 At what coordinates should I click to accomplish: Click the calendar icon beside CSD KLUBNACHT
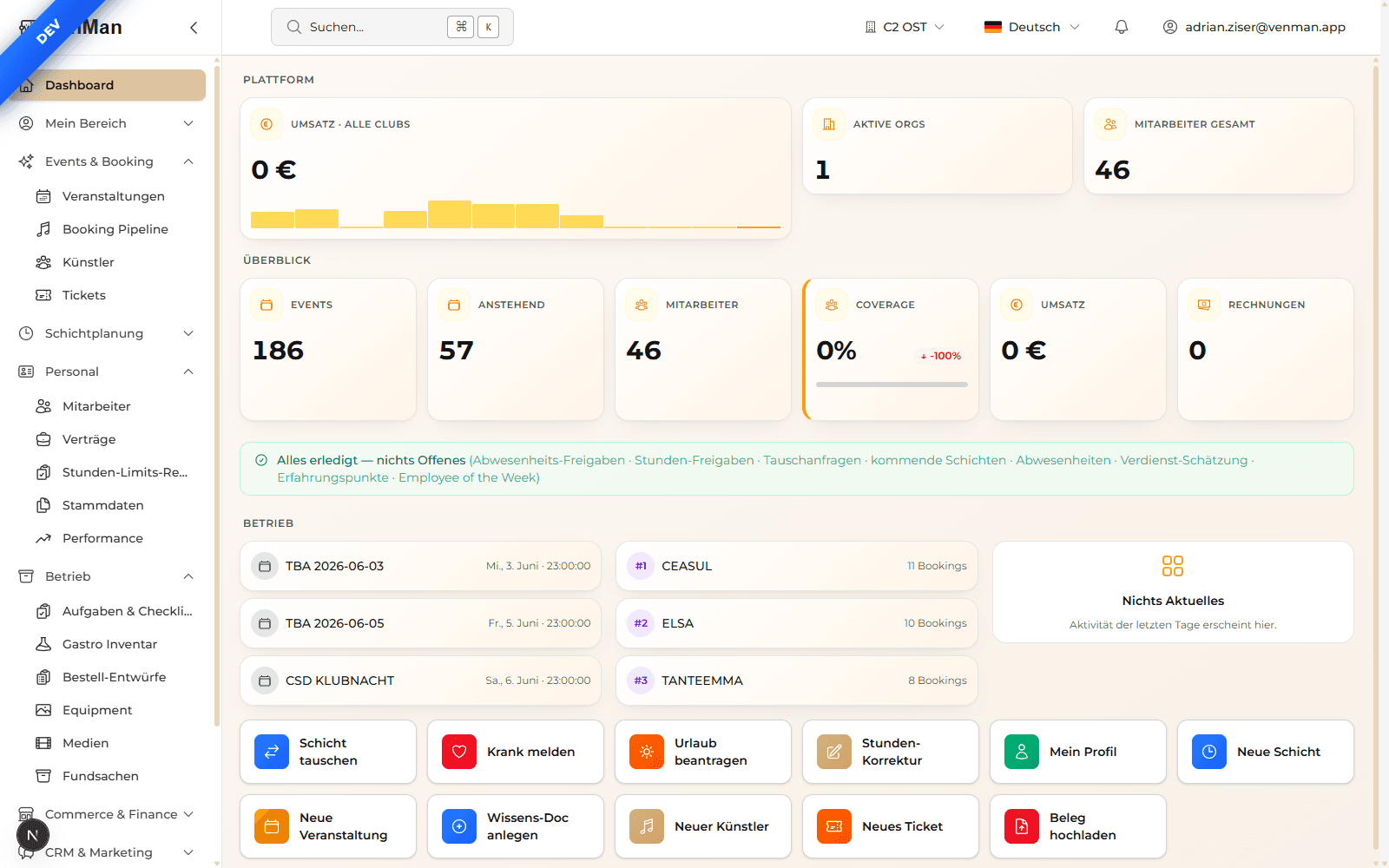[266, 681]
